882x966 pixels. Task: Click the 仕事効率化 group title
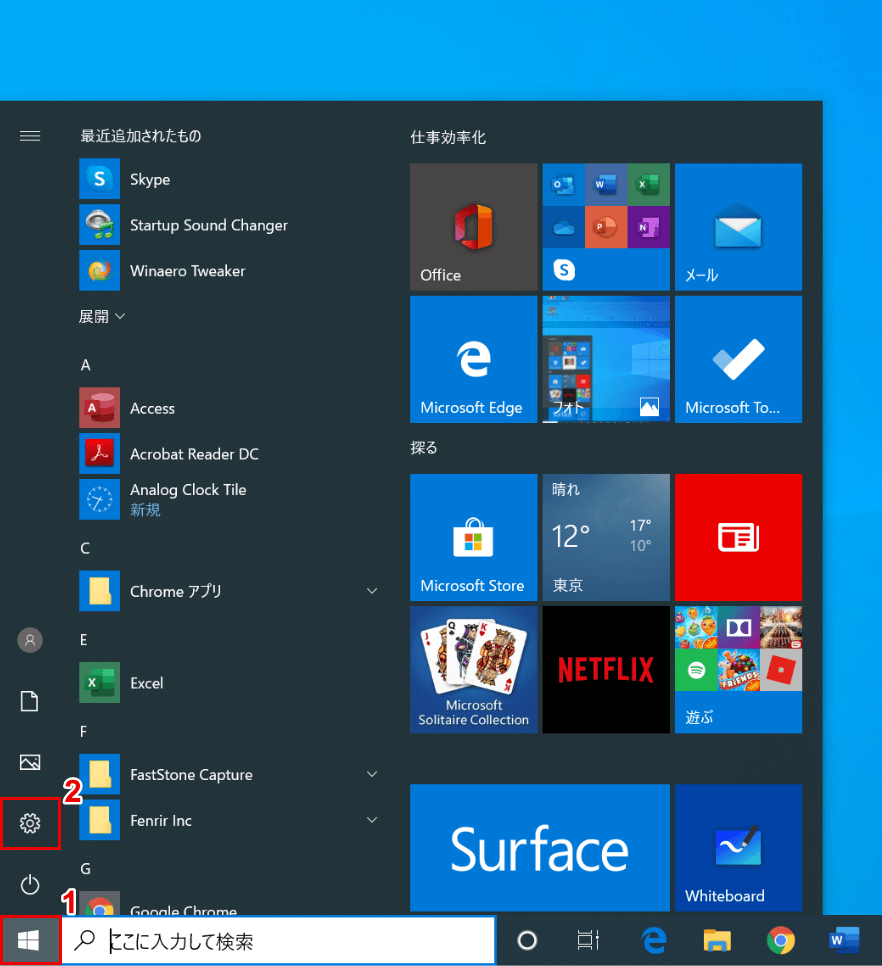click(x=448, y=137)
